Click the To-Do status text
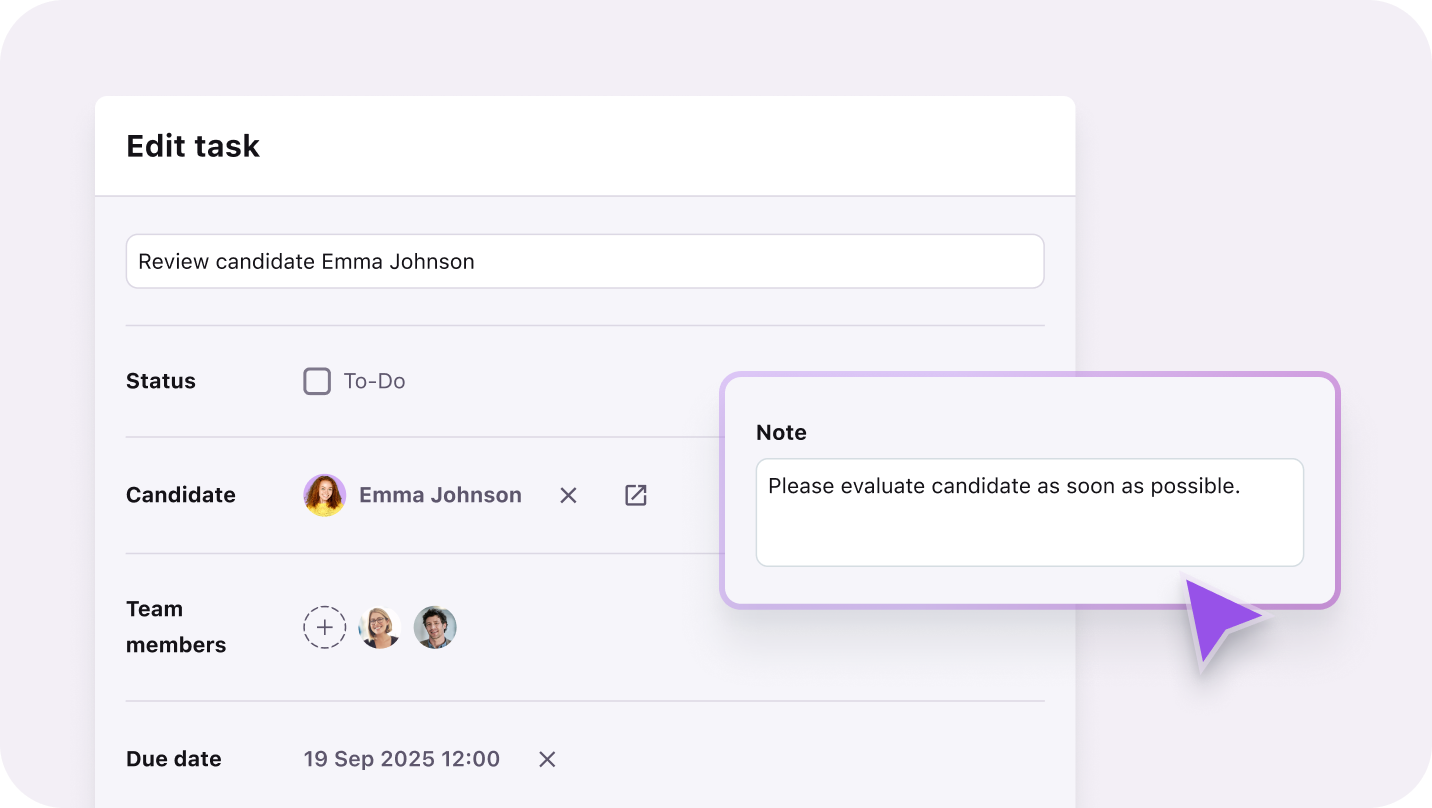1432x808 pixels. pyautogui.click(x=374, y=381)
